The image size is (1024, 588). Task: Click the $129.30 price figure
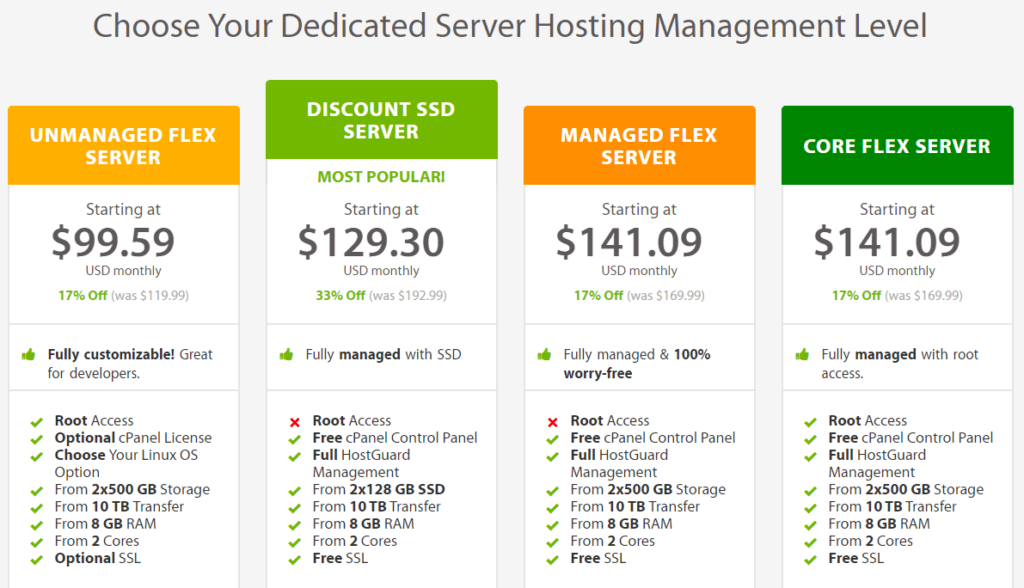(x=381, y=241)
